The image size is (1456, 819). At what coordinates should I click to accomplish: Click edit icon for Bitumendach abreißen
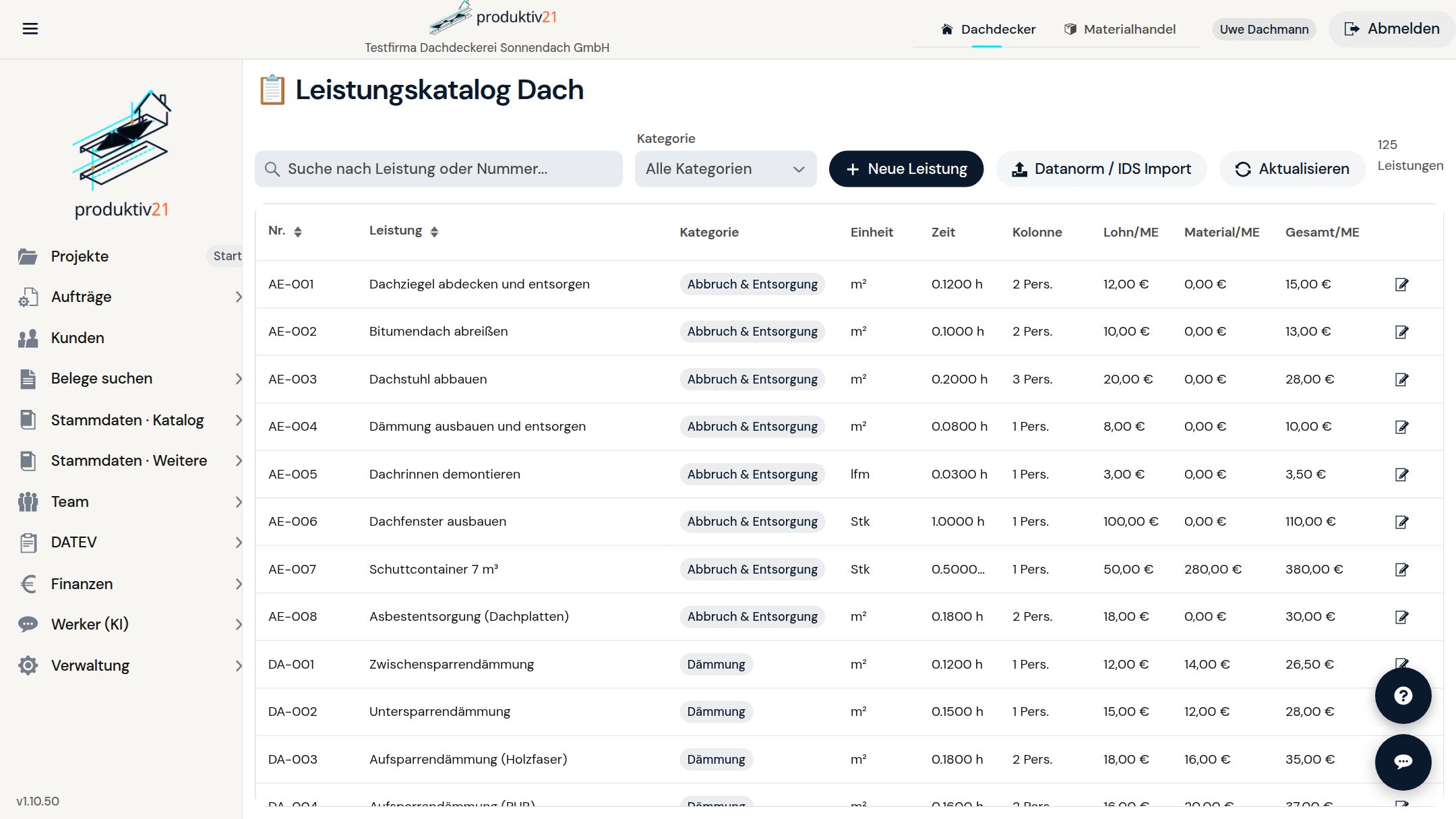1401,332
